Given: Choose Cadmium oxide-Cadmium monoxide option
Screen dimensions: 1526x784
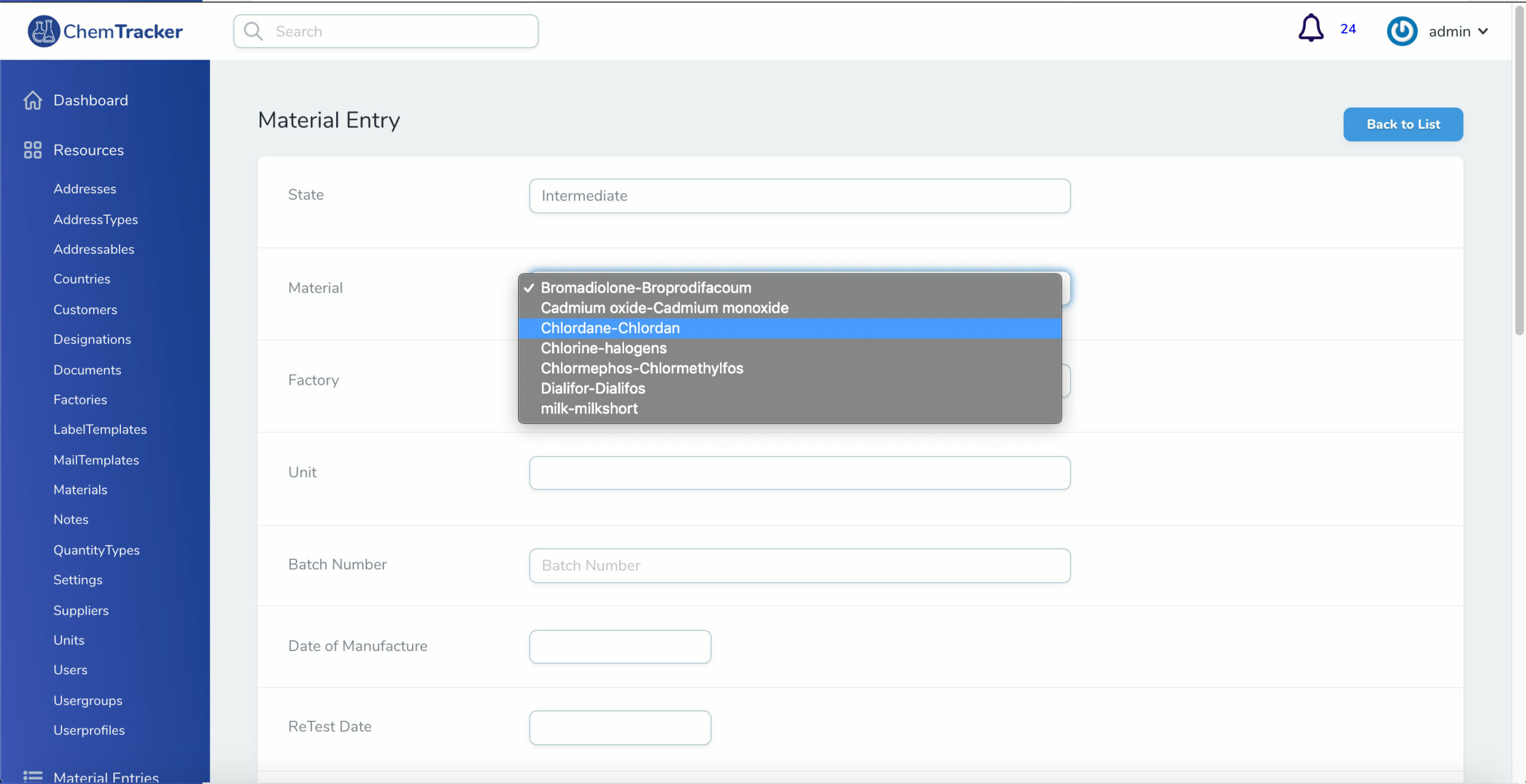Looking at the screenshot, I should tap(664, 307).
